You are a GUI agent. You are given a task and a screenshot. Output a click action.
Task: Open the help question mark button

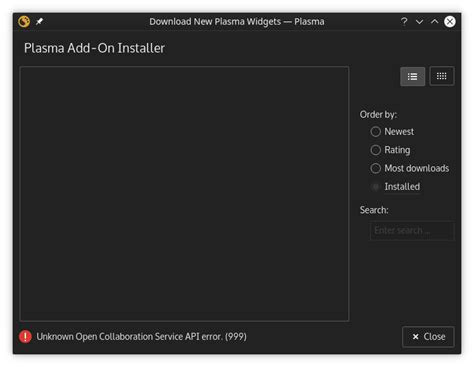coord(404,22)
